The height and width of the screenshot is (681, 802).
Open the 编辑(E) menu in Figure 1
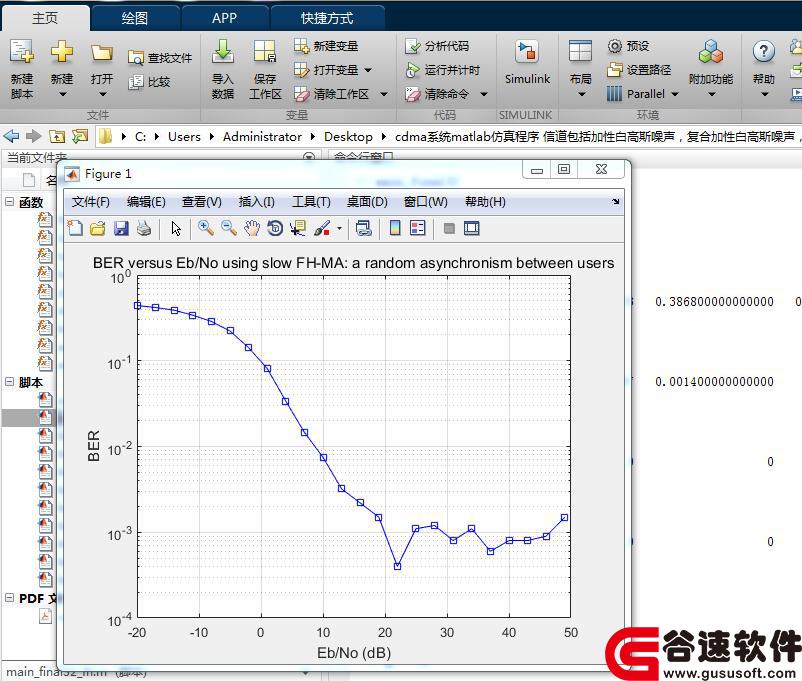coord(146,202)
